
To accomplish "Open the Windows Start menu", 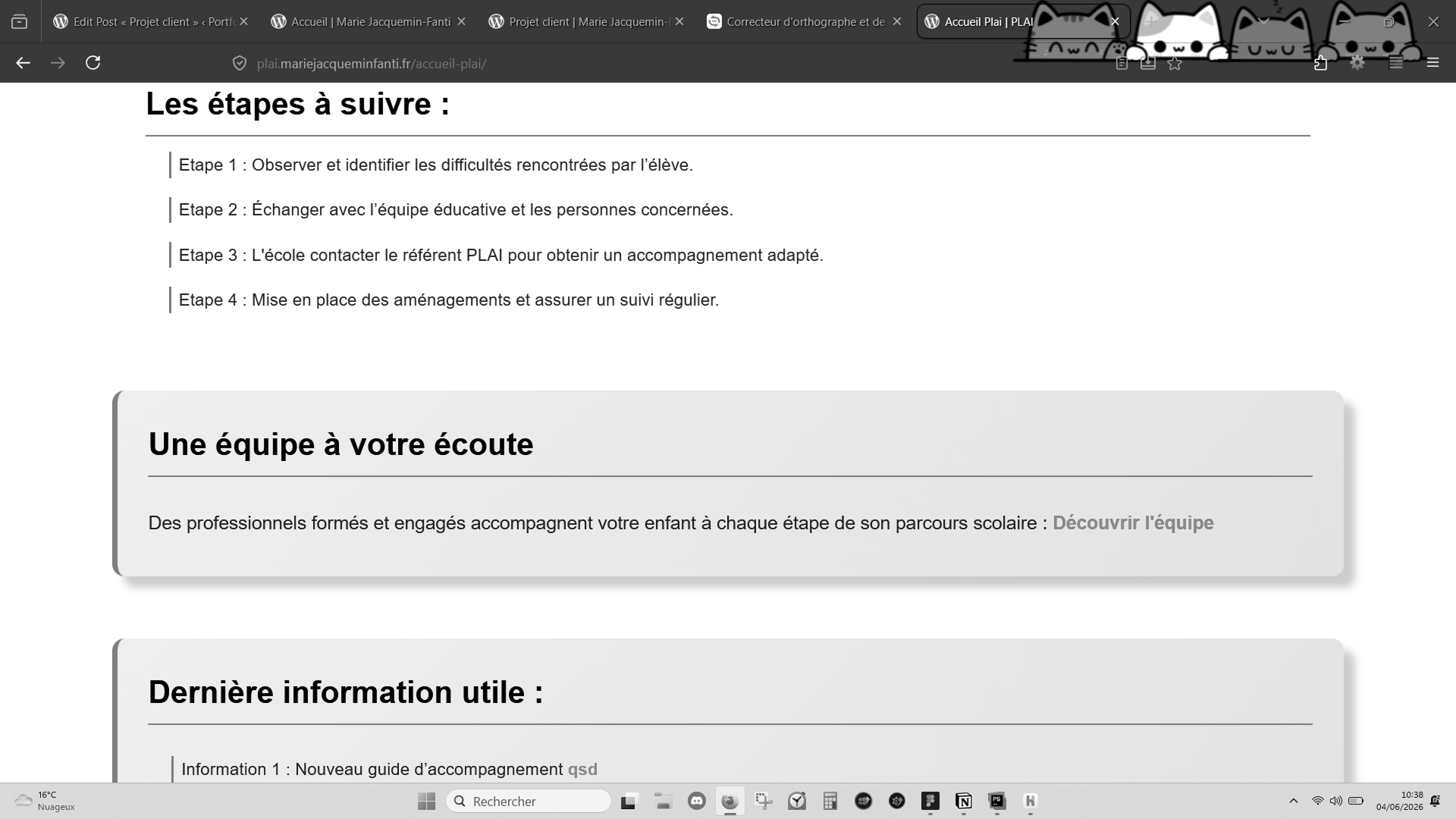I will click(x=427, y=801).
